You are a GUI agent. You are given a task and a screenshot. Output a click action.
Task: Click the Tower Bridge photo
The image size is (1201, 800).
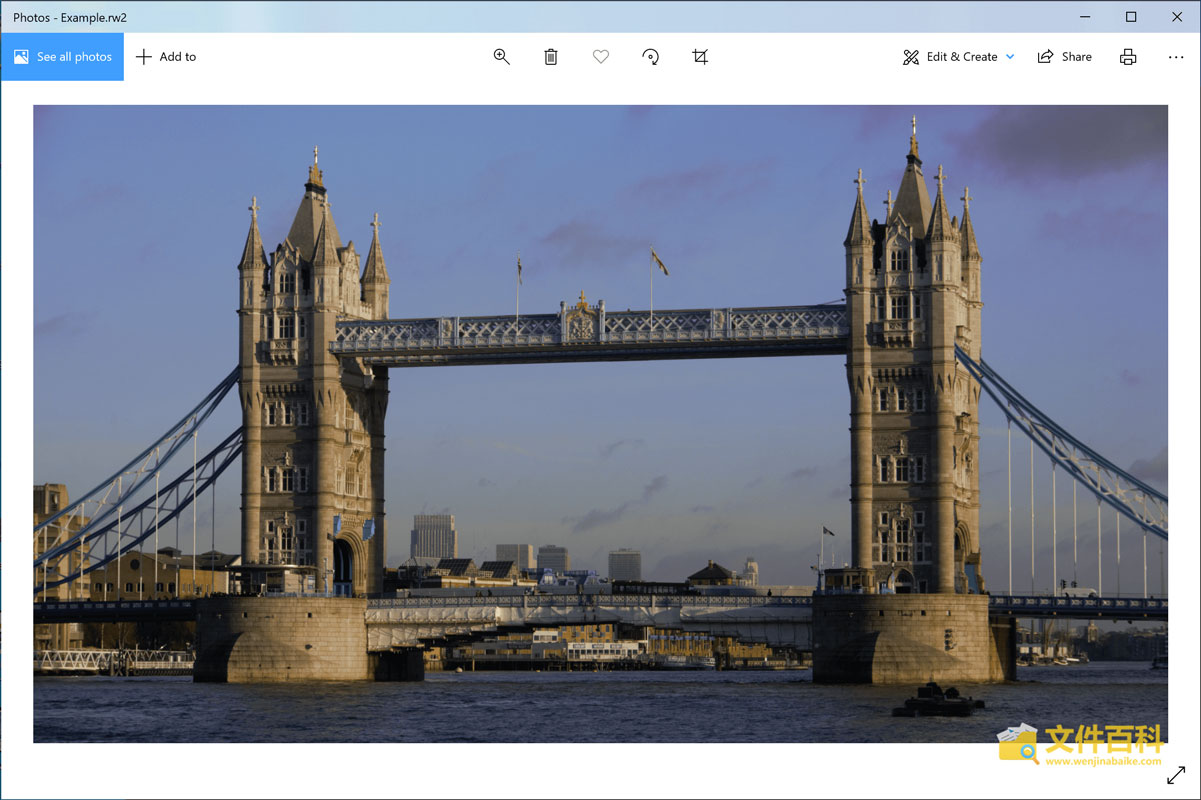600,424
